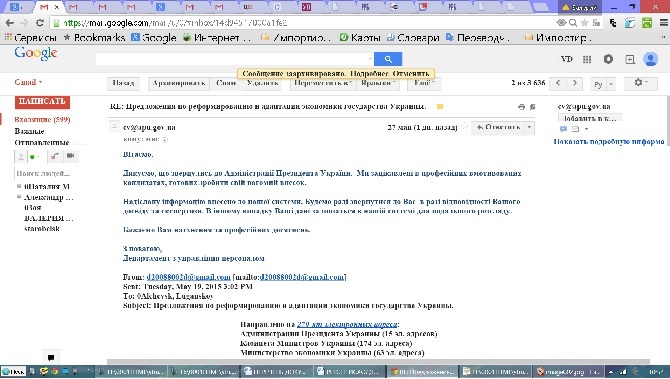Open 'Входящие (599)' folder
Viewport: 670px width, 379px height.
[42, 119]
